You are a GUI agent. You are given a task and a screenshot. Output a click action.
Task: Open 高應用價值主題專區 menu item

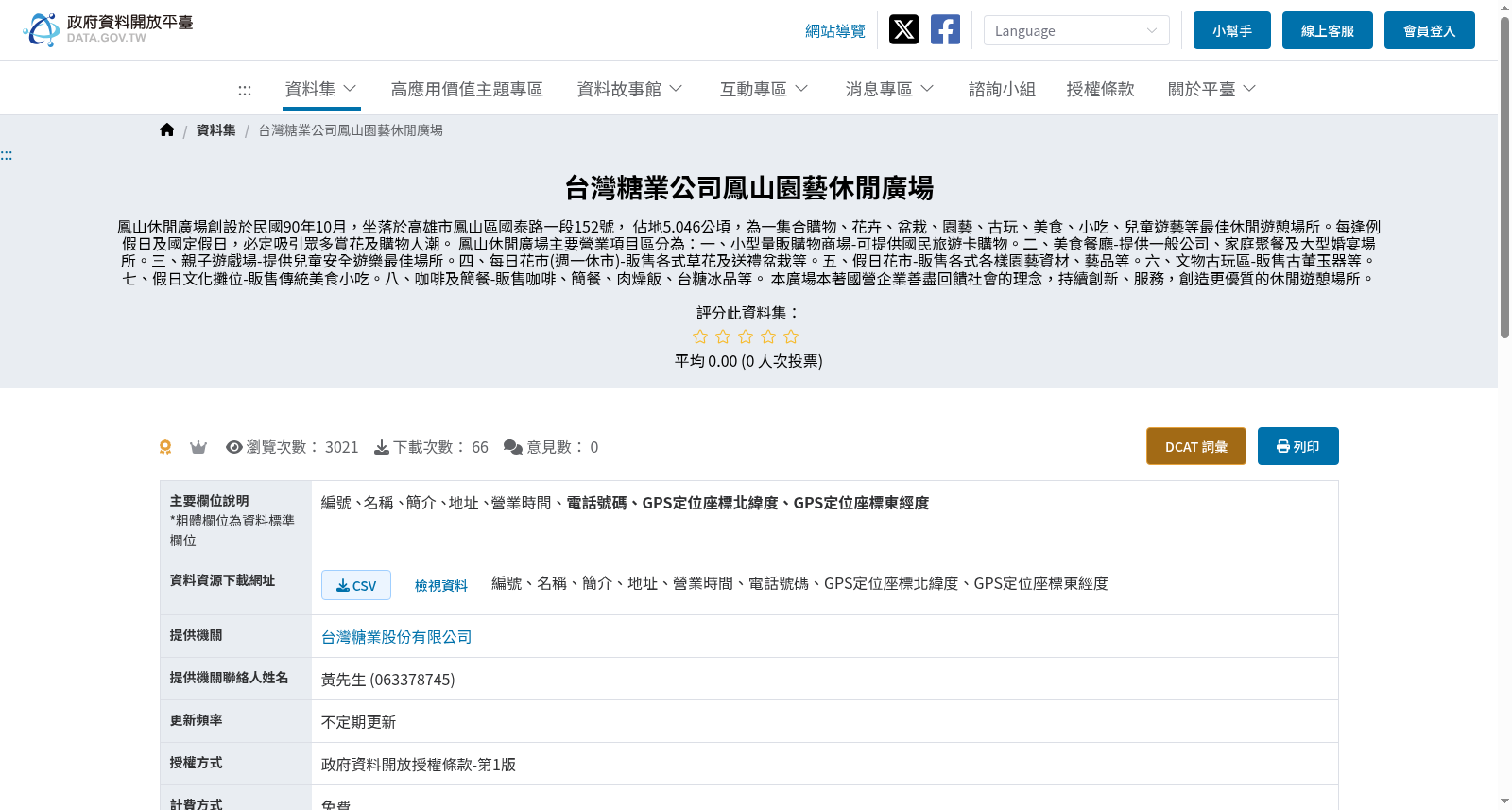click(x=467, y=89)
